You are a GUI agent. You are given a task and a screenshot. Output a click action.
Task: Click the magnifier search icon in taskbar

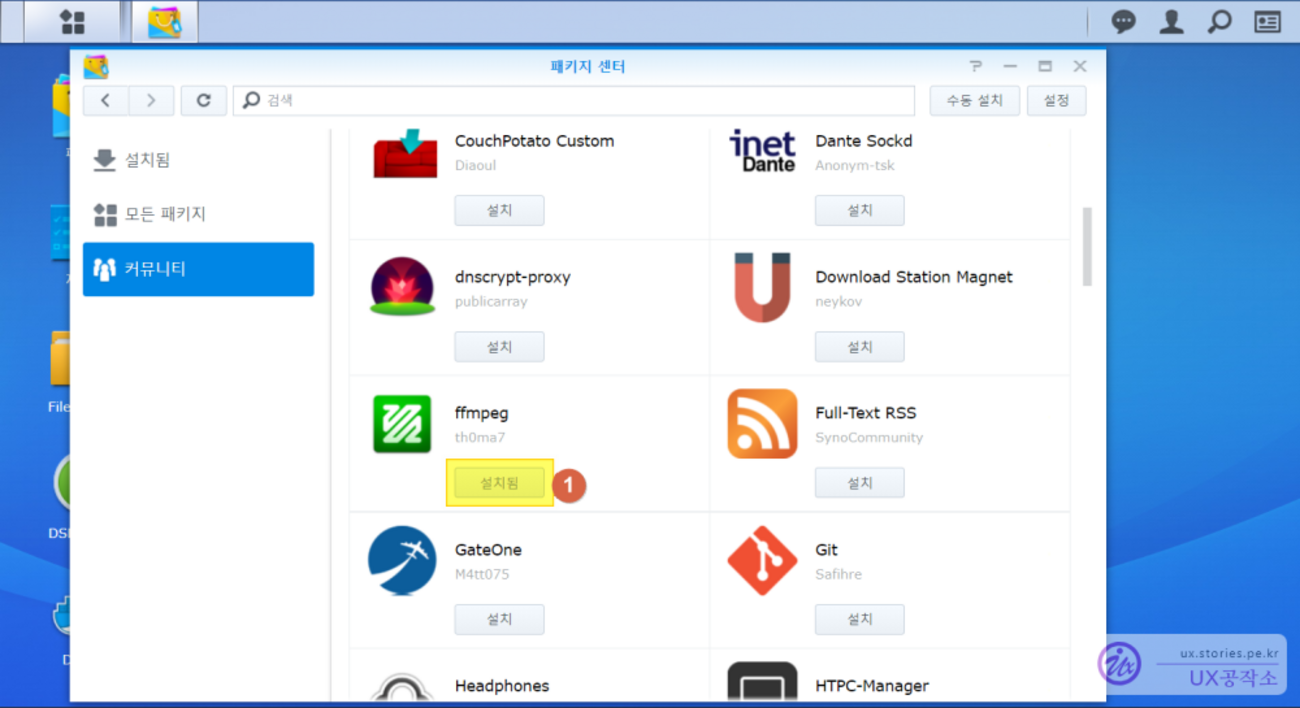[1219, 22]
